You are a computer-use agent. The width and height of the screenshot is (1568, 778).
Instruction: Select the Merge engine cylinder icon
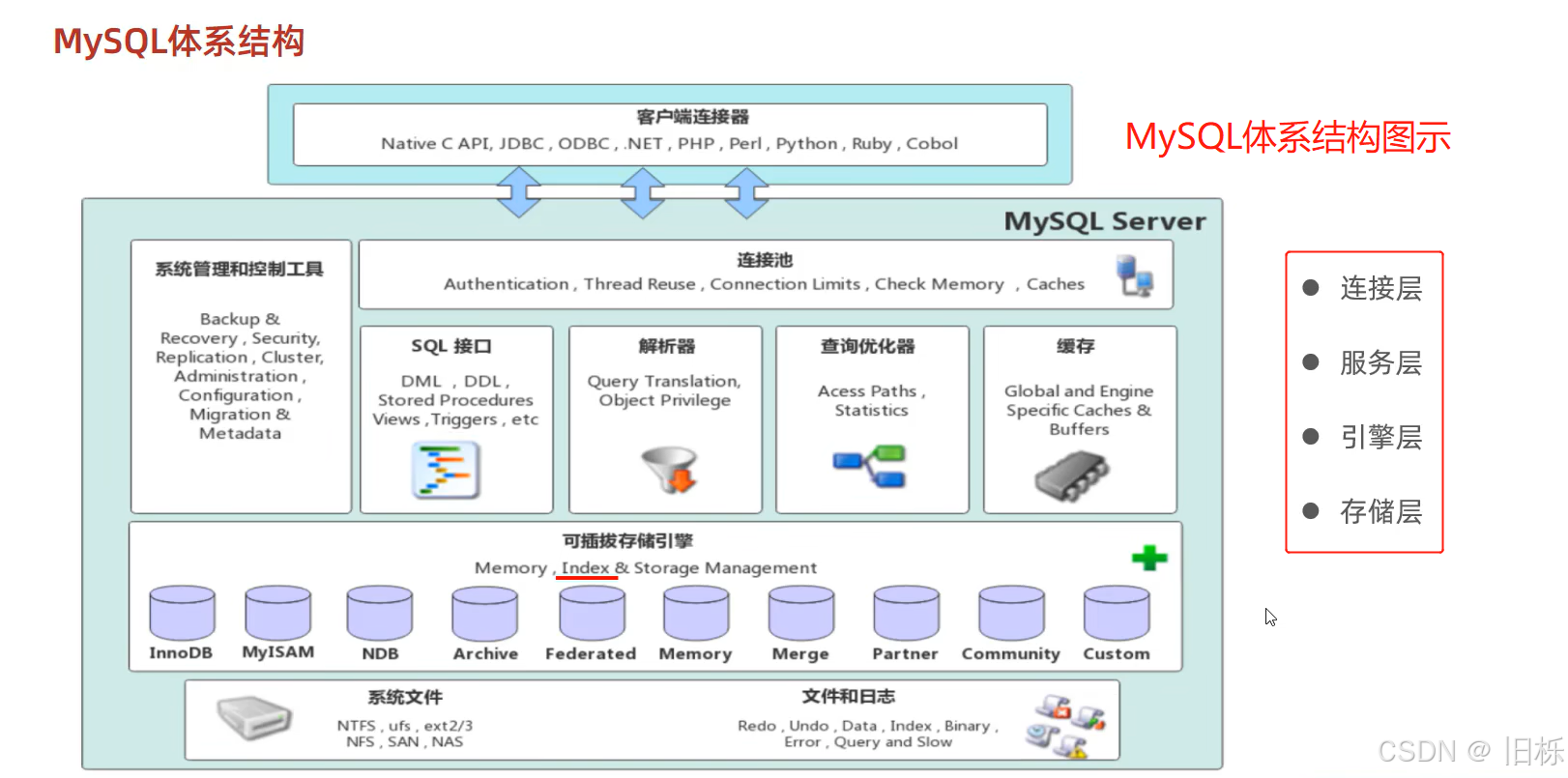pyautogui.click(x=801, y=614)
